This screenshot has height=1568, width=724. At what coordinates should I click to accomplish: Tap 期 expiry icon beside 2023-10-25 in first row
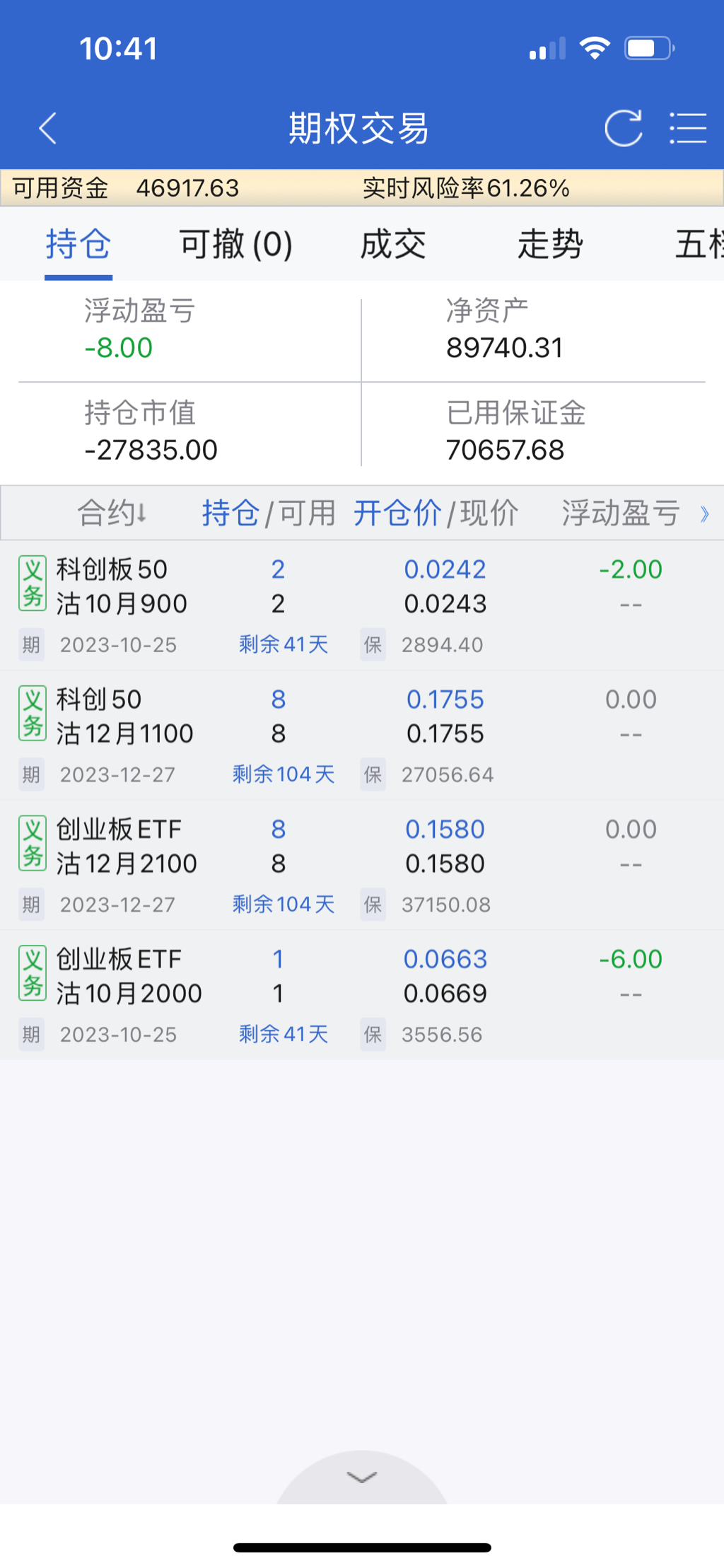(31, 645)
